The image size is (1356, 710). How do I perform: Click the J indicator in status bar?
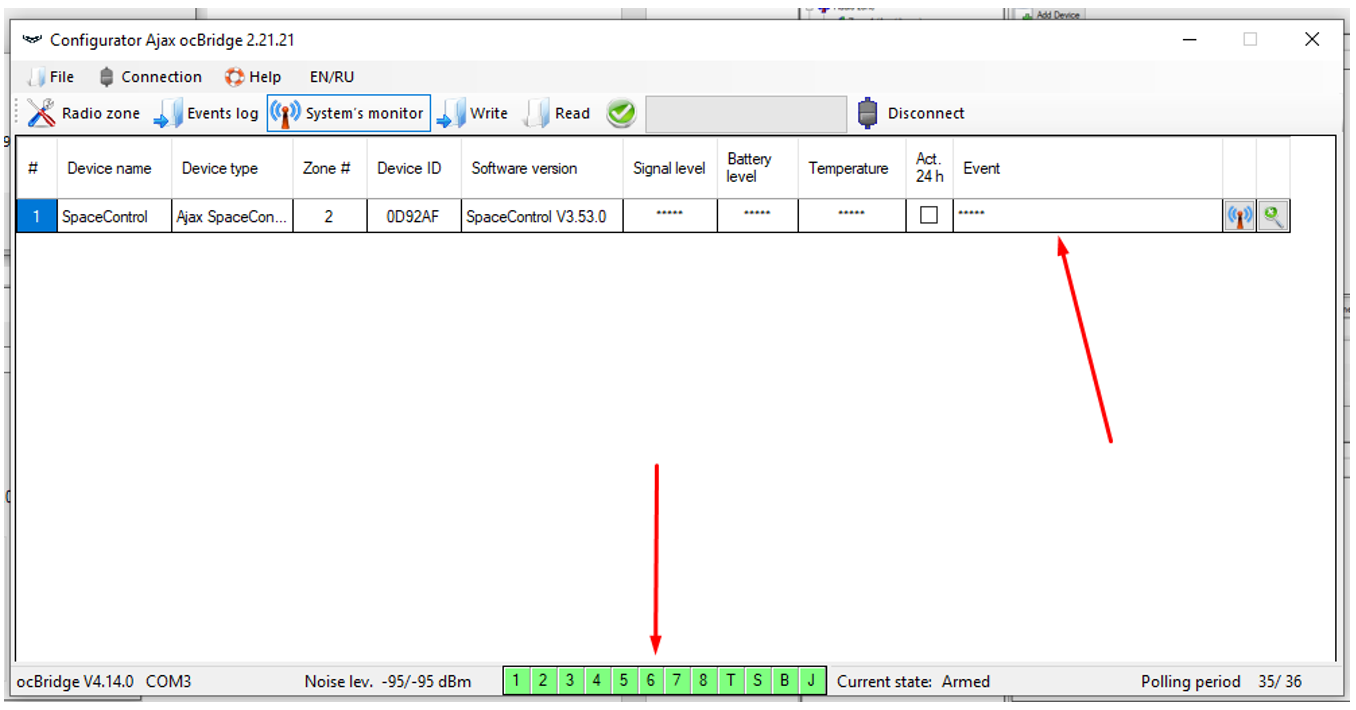(812, 681)
